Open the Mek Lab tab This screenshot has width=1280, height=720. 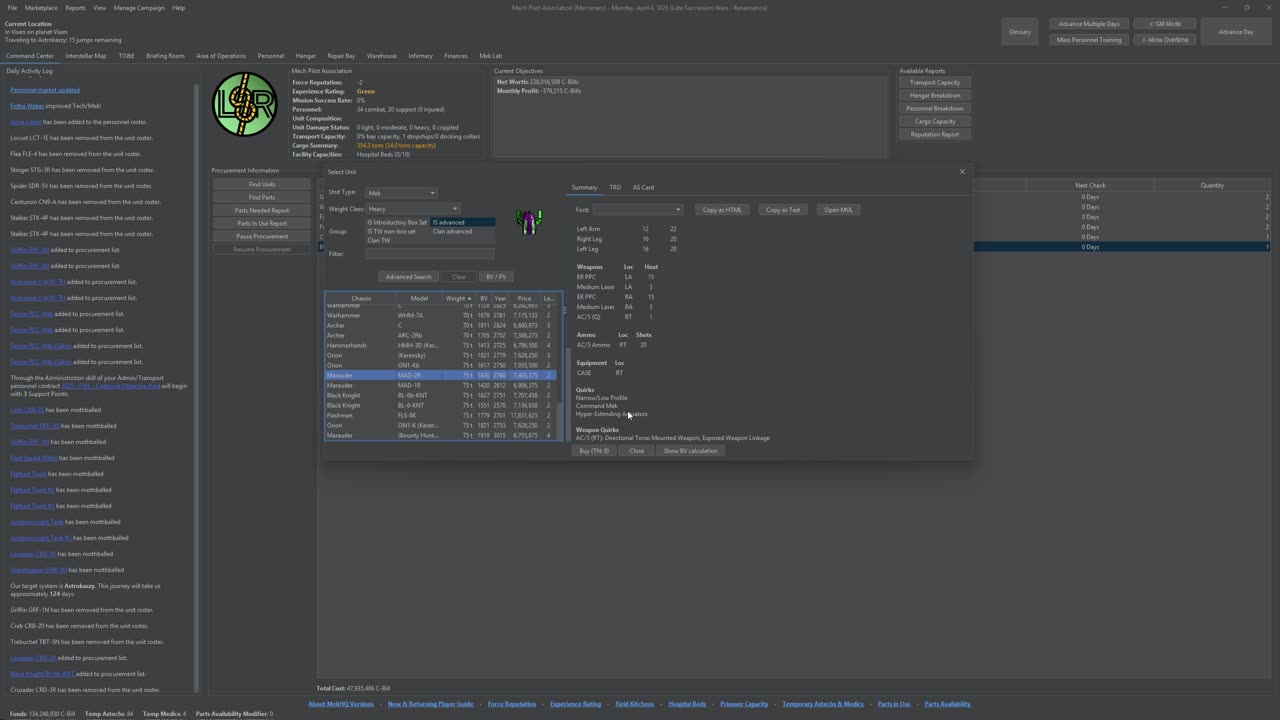coord(491,56)
